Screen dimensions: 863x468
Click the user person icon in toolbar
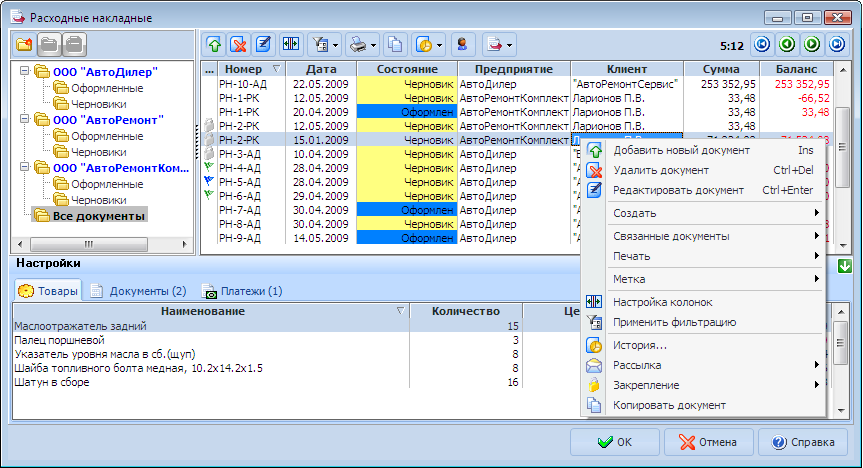coord(461,45)
